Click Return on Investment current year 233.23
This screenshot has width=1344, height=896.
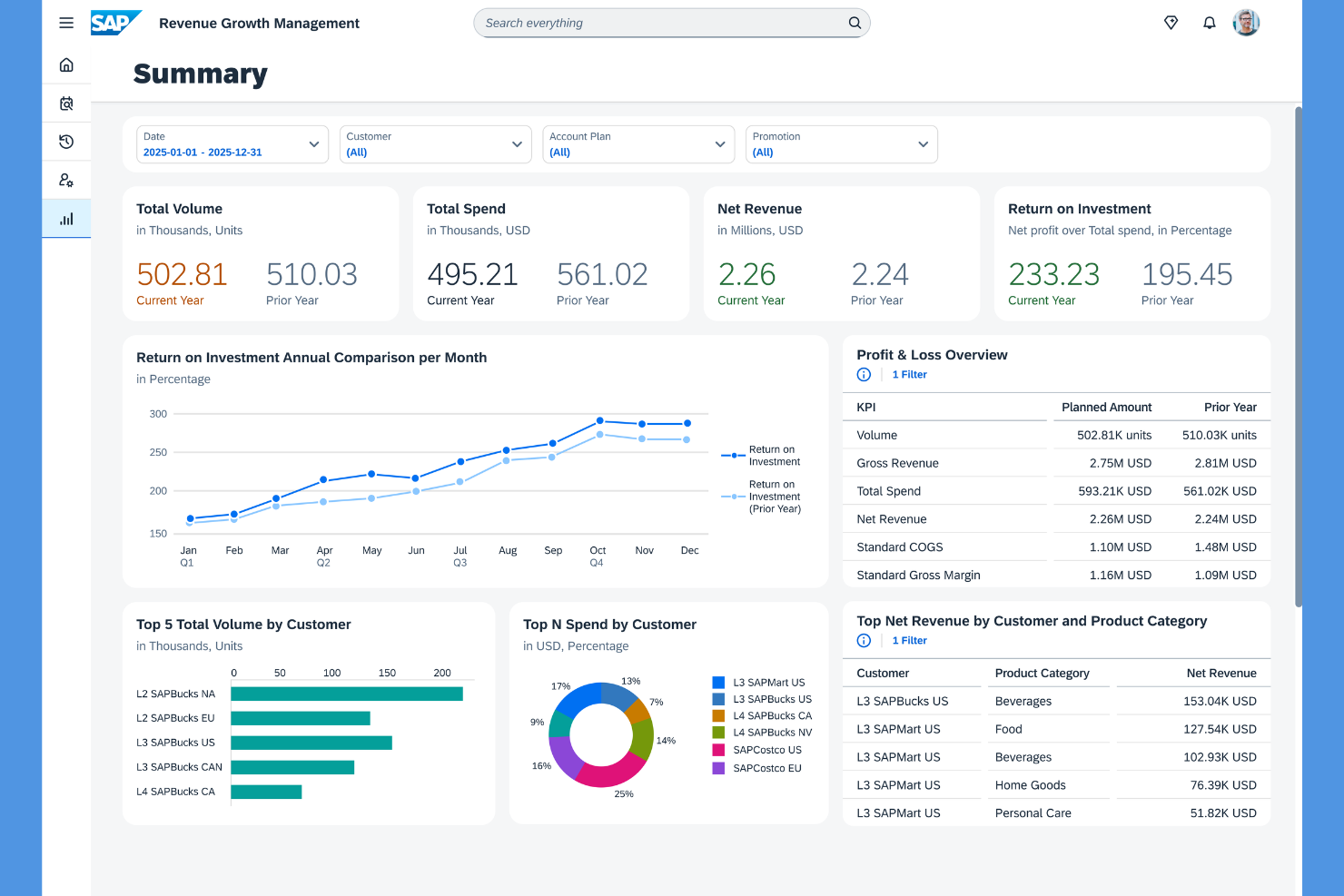tap(1053, 274)
